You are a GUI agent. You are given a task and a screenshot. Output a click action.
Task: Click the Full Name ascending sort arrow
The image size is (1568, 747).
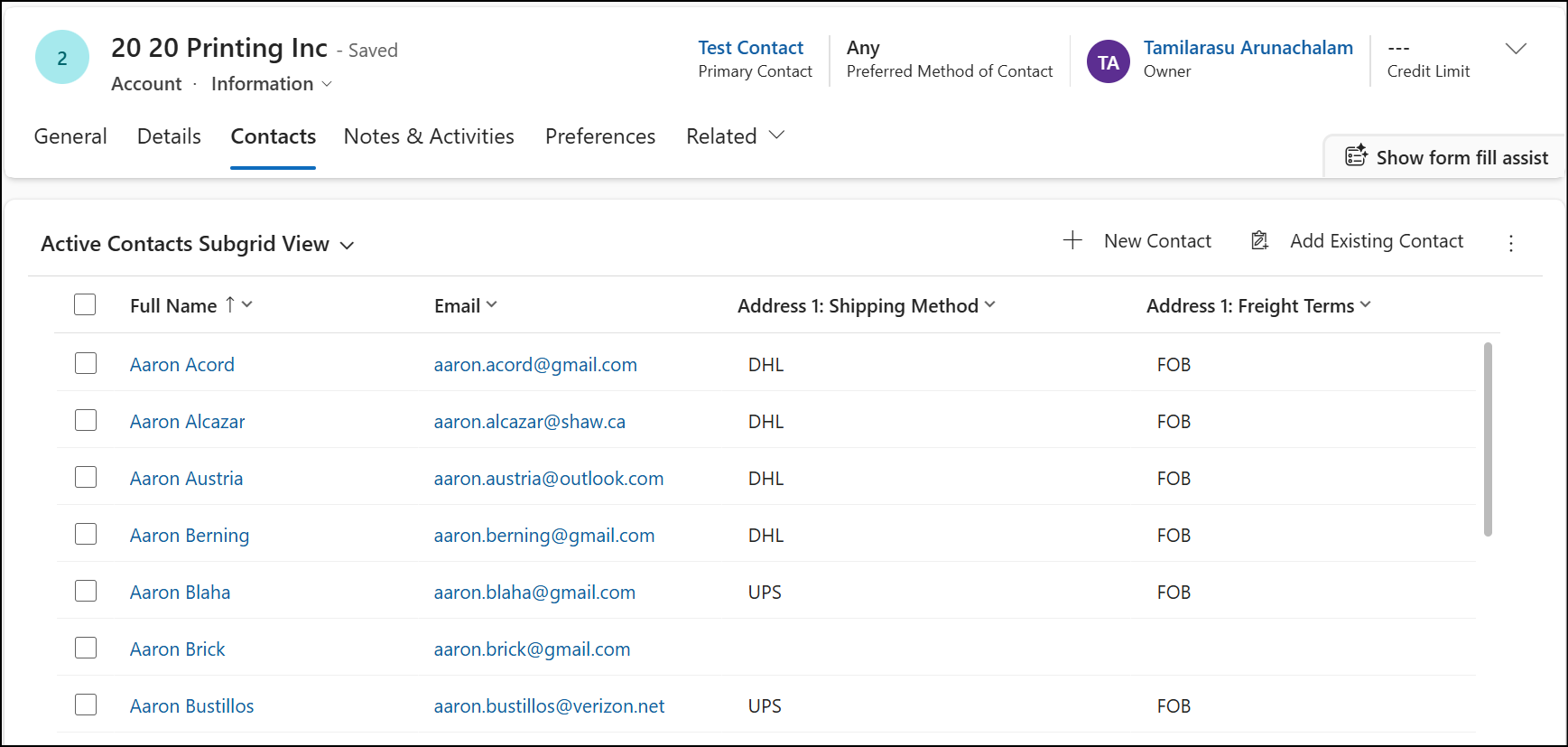point(230,304)
